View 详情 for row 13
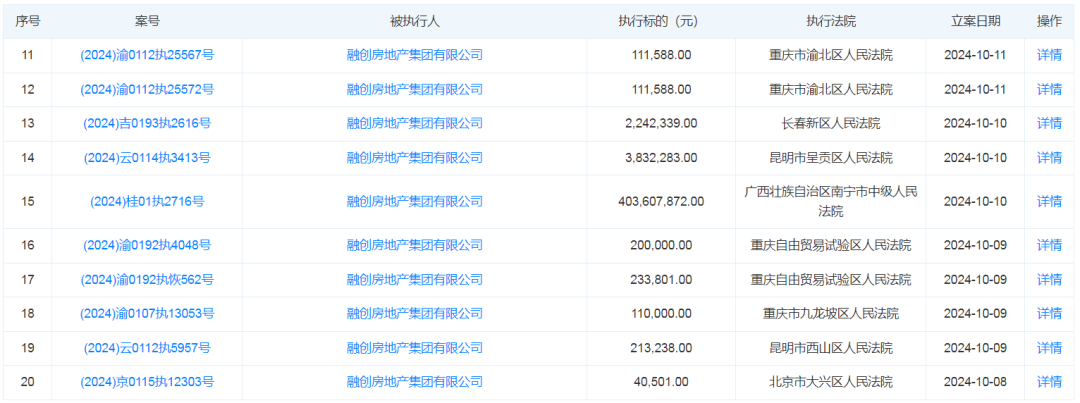1080x403 pixels. 1049,123
